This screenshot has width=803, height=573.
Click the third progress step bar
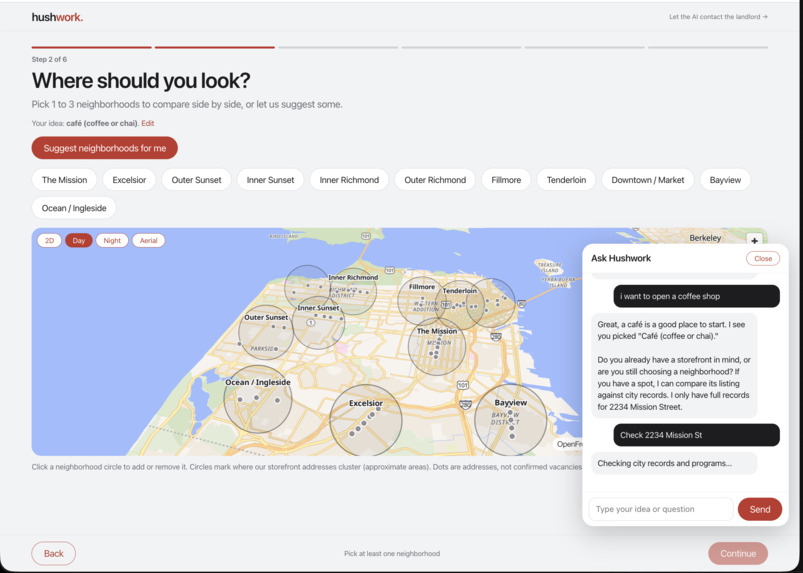click(338, 47)
